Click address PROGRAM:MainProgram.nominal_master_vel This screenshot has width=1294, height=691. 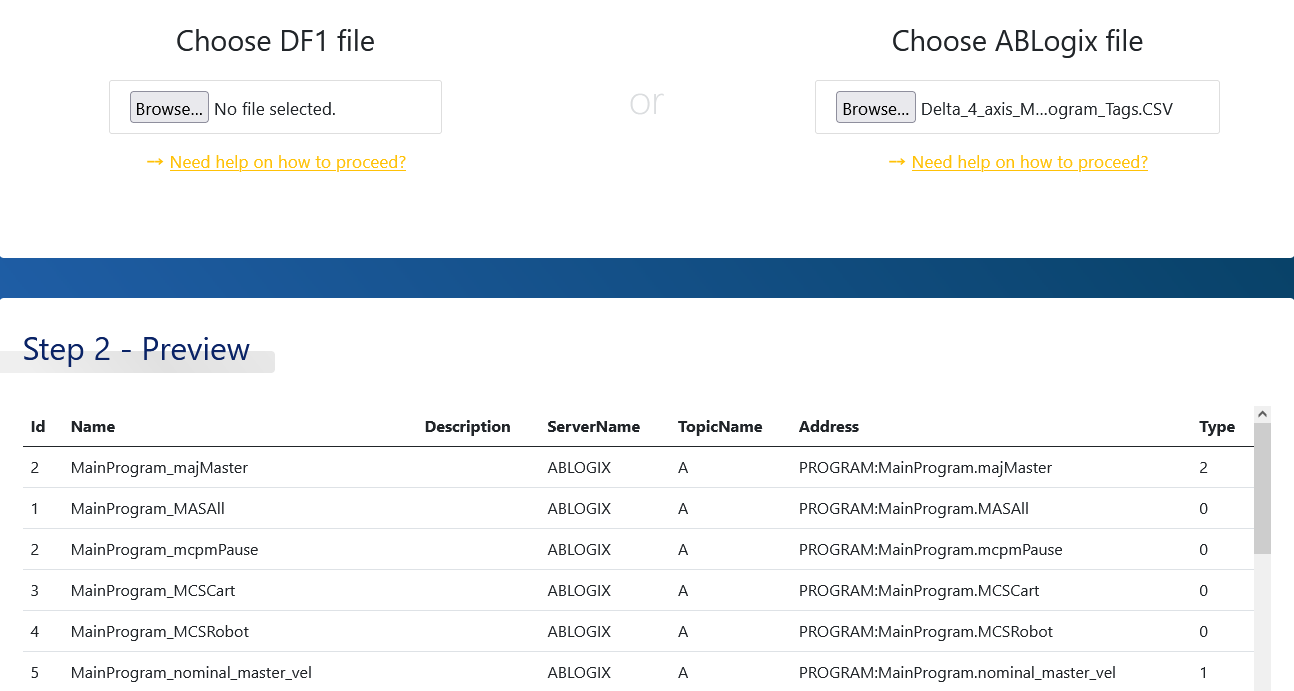pyautogui.click(x=957, y=672)
